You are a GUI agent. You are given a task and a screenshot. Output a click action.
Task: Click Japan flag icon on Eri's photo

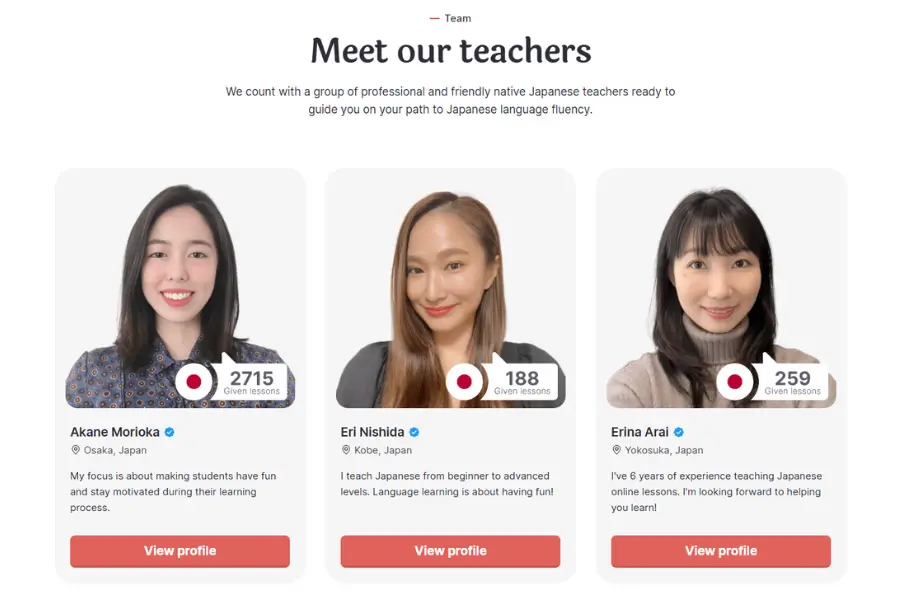point(464,381)
